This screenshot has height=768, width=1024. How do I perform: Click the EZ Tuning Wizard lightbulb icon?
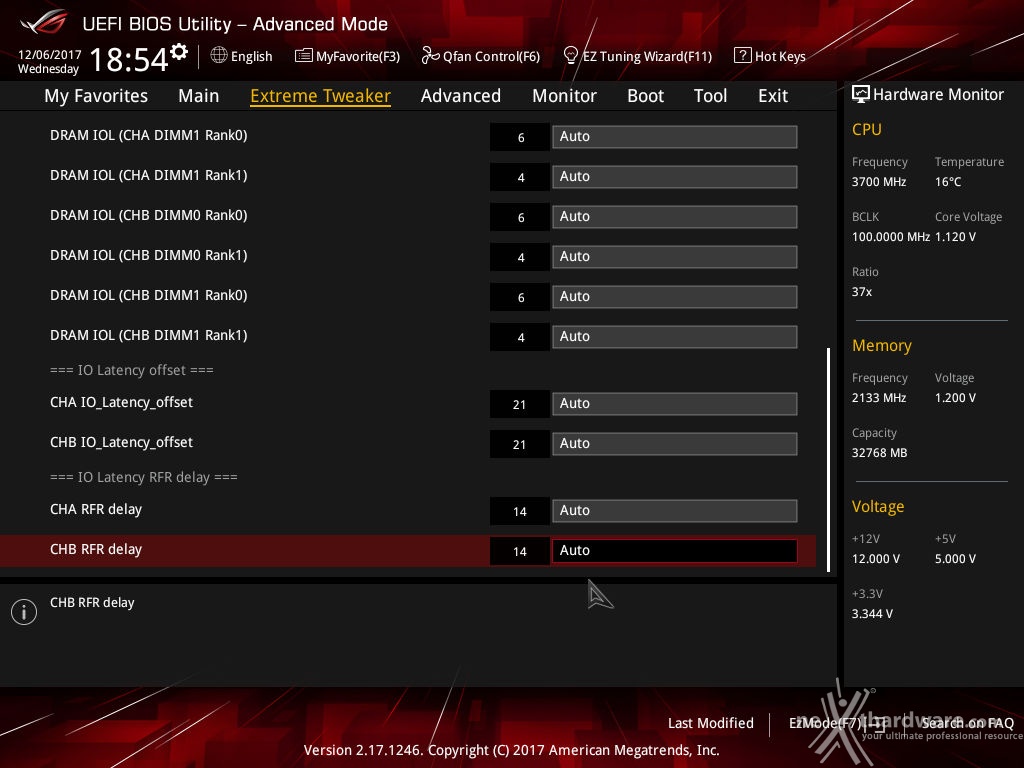(570, 56)
